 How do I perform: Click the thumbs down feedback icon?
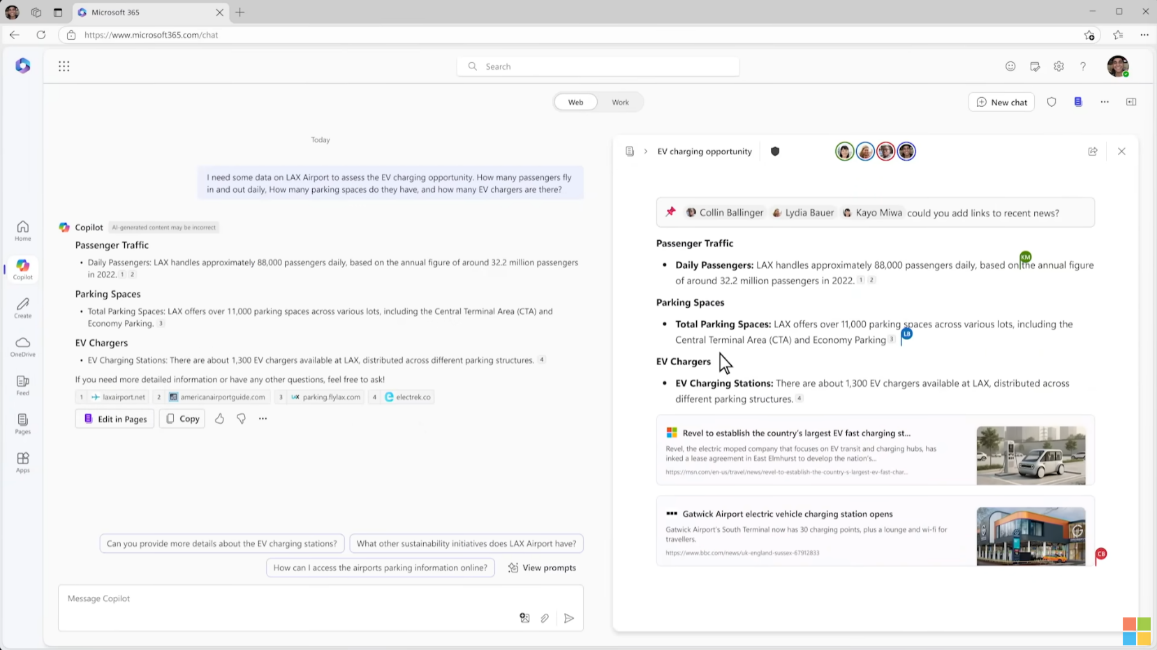(241, 419)
